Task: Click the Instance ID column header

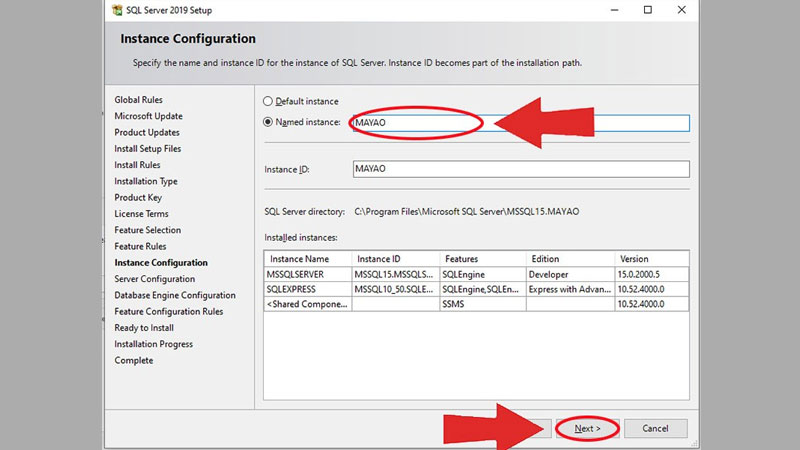Action: 396,259
